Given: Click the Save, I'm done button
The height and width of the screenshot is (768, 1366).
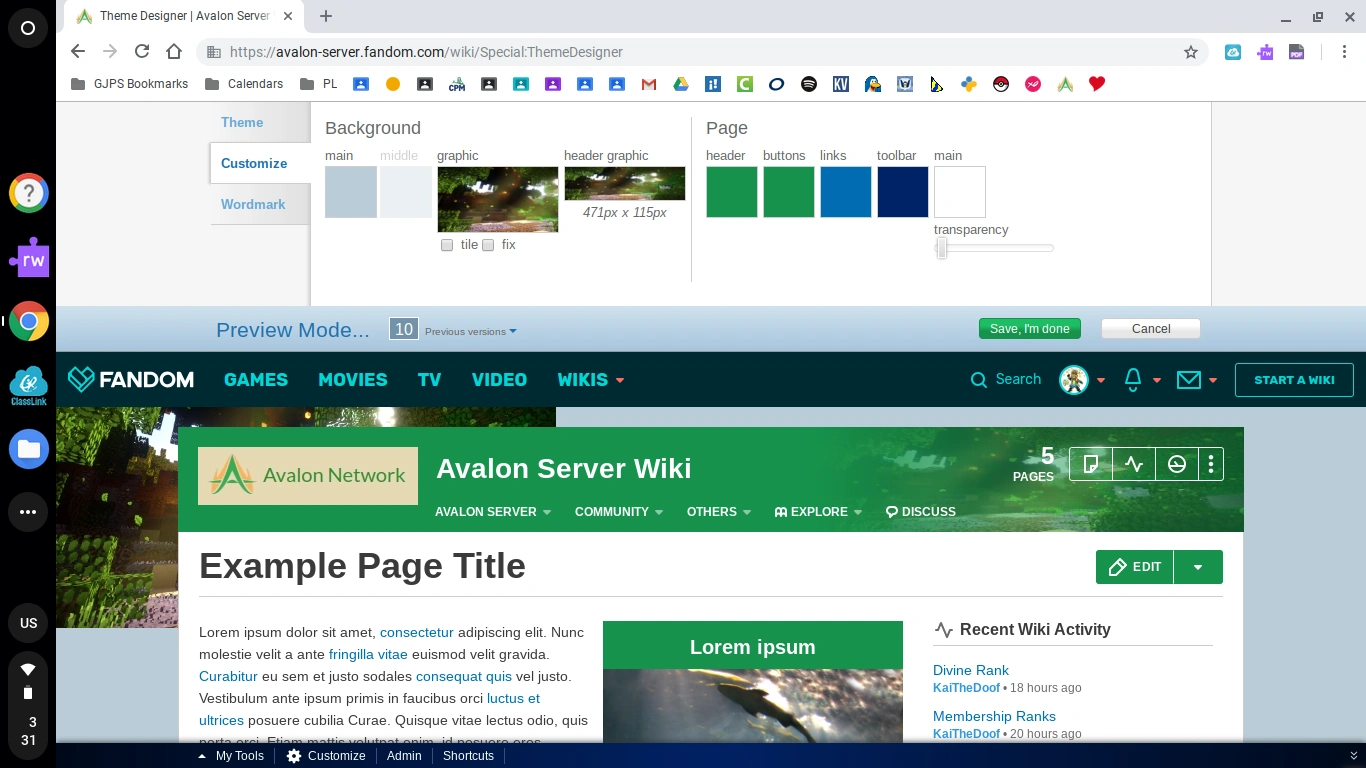Looking at the screenshot, I should [x=1029, y=329].
